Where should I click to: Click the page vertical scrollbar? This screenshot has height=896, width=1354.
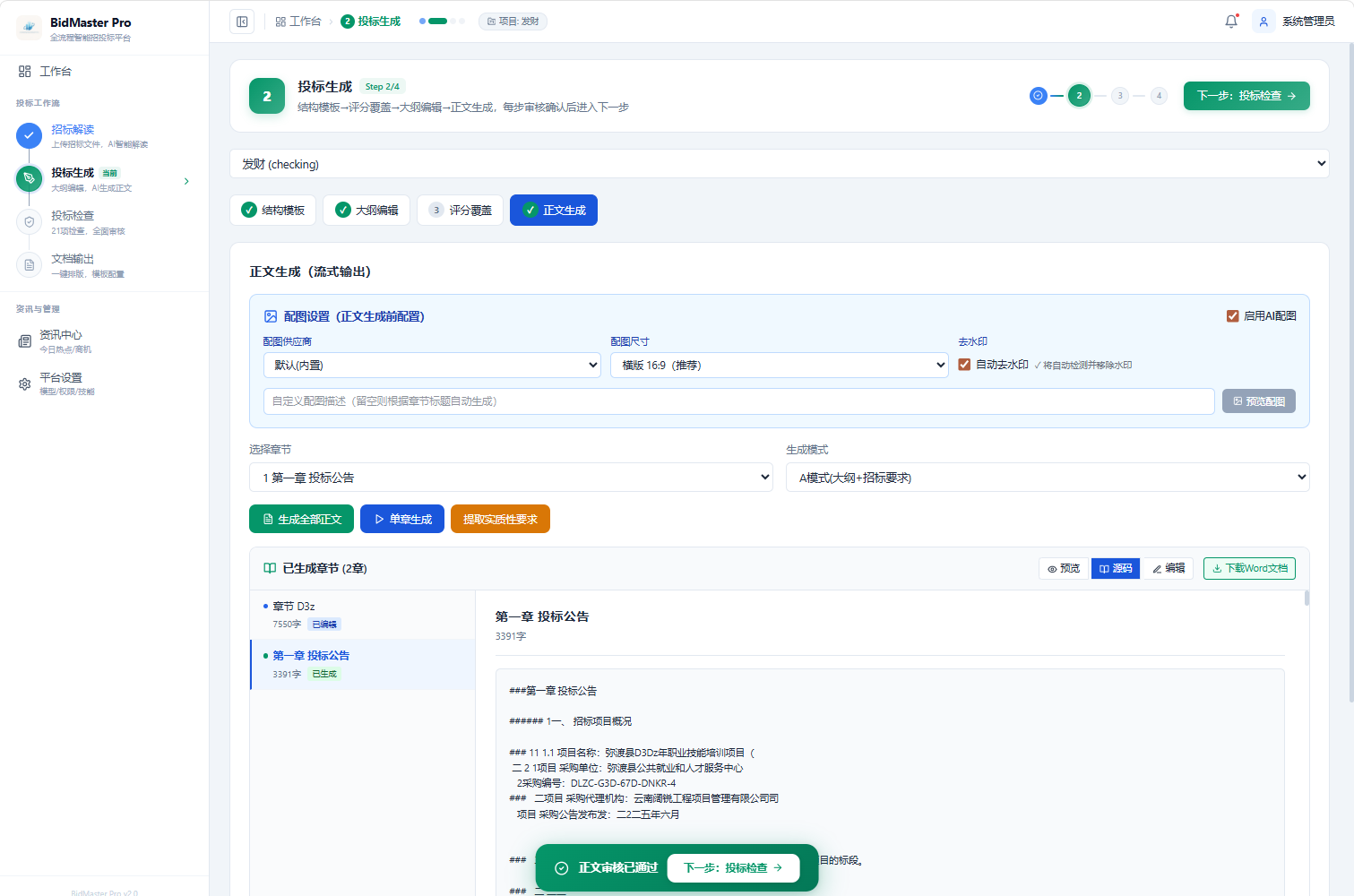[1350, 372]
